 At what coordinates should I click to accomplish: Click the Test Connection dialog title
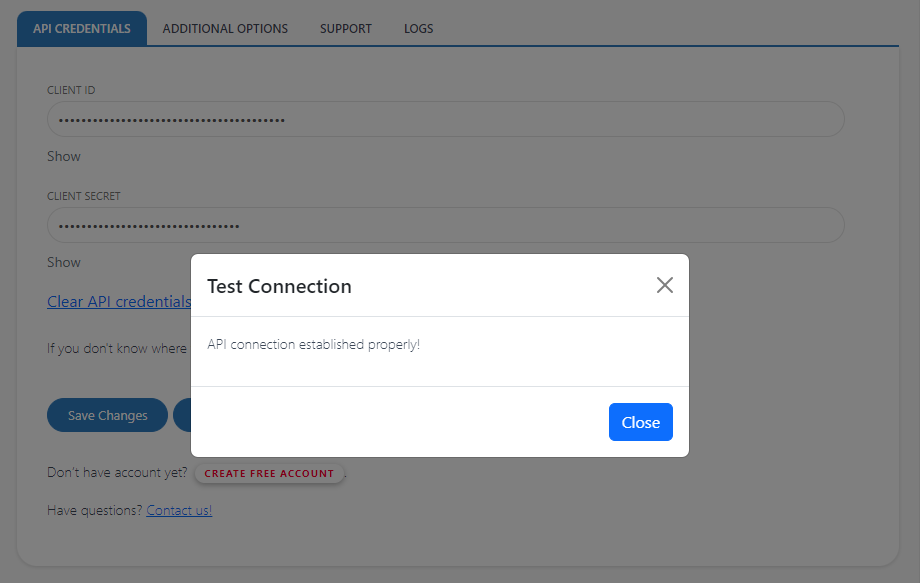pyautogui.click(x=279, y=286)
